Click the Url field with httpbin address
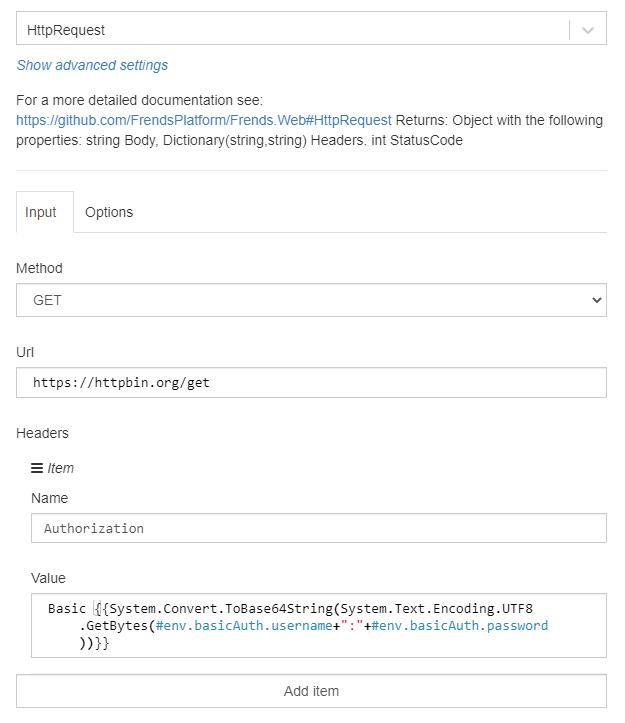 click(x=311, y=383)
